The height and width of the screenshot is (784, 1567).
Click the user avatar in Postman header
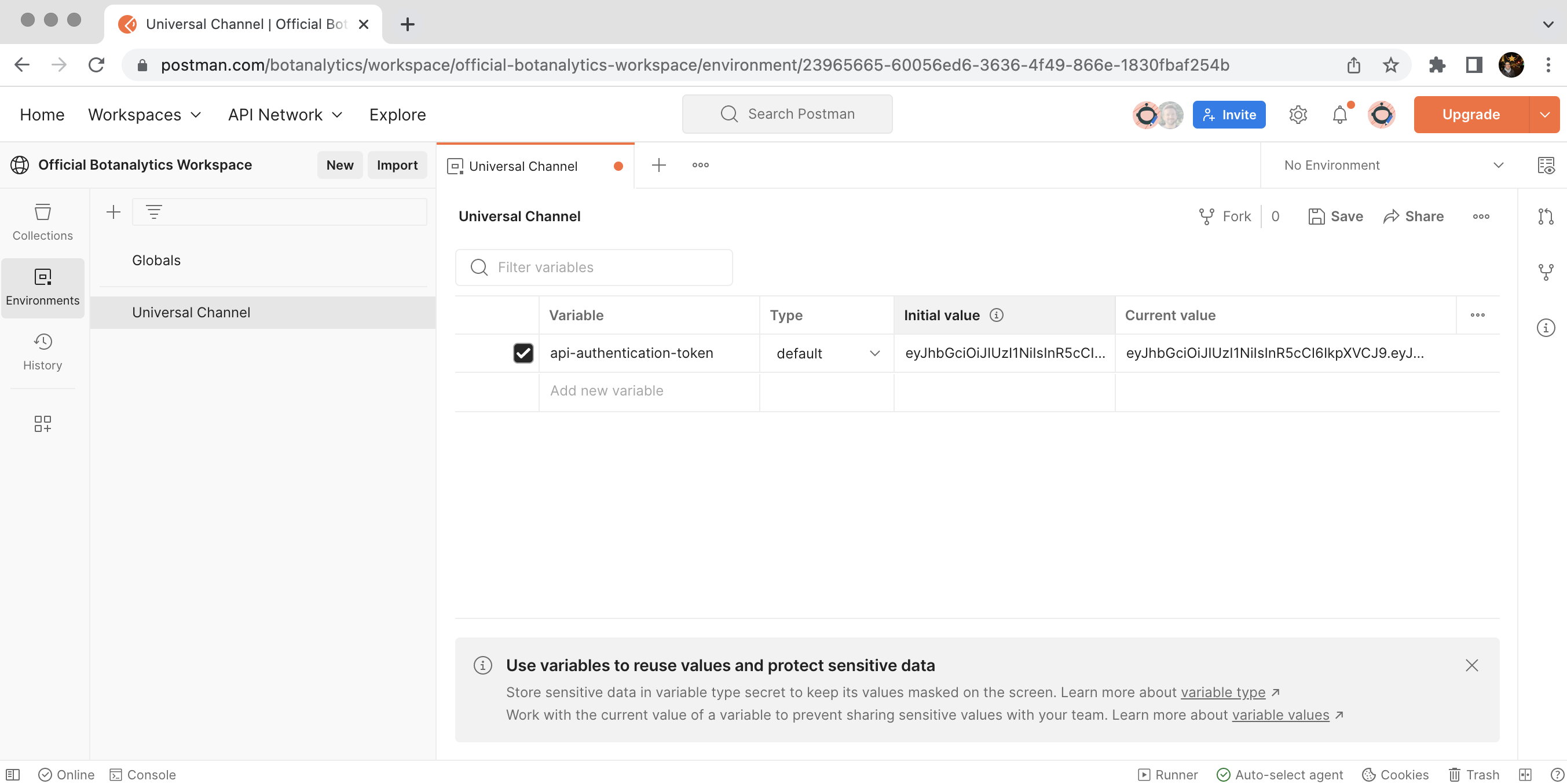click(x=1381, y=114)
